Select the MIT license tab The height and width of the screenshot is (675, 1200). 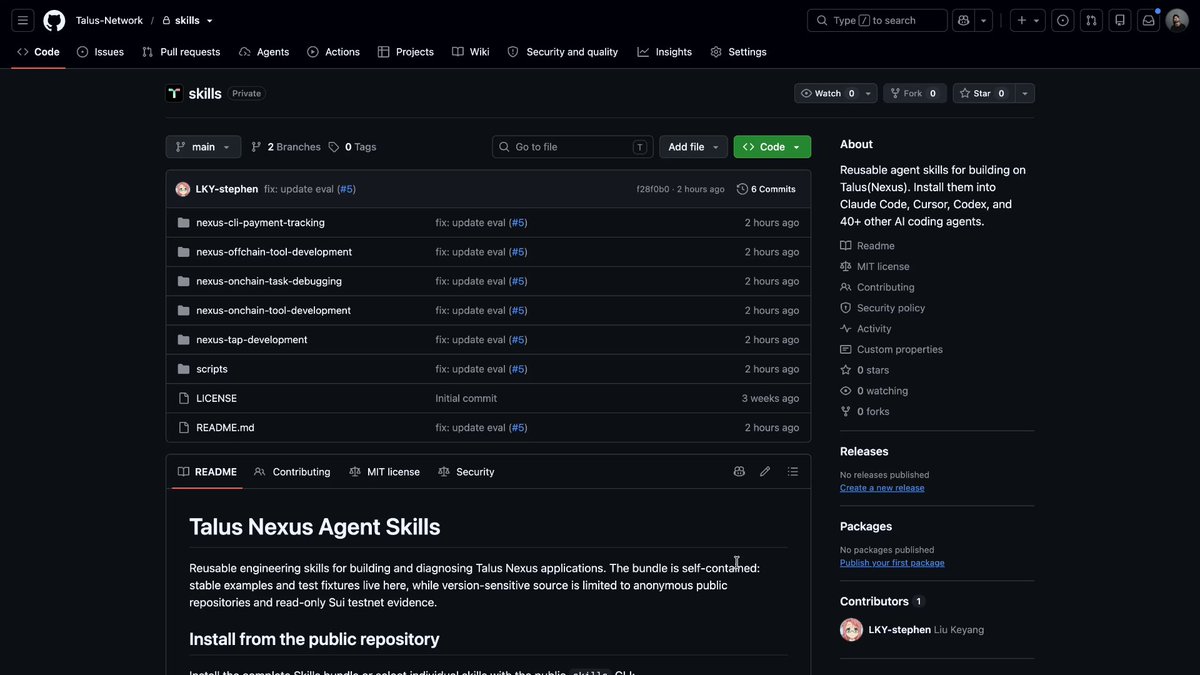[385, 472]
